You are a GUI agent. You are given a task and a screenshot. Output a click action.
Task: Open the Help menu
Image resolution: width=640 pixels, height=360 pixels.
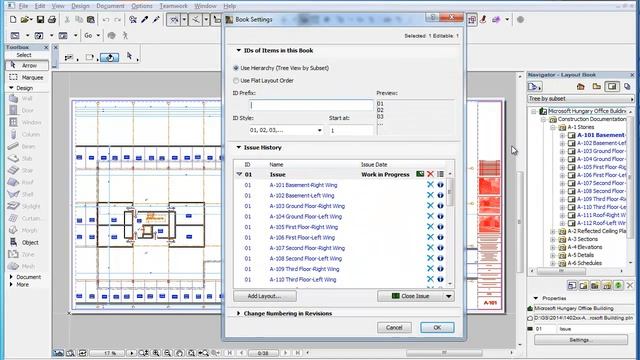229,6
